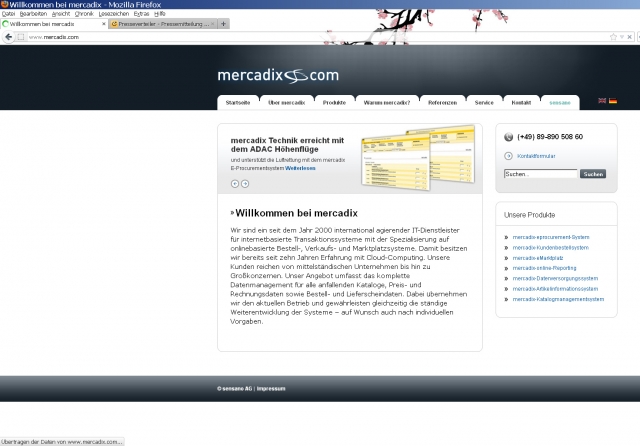Click the Weiterlesen link in the banner
The height and width of the screenshot is (446, 640).
tap(300, 168)
